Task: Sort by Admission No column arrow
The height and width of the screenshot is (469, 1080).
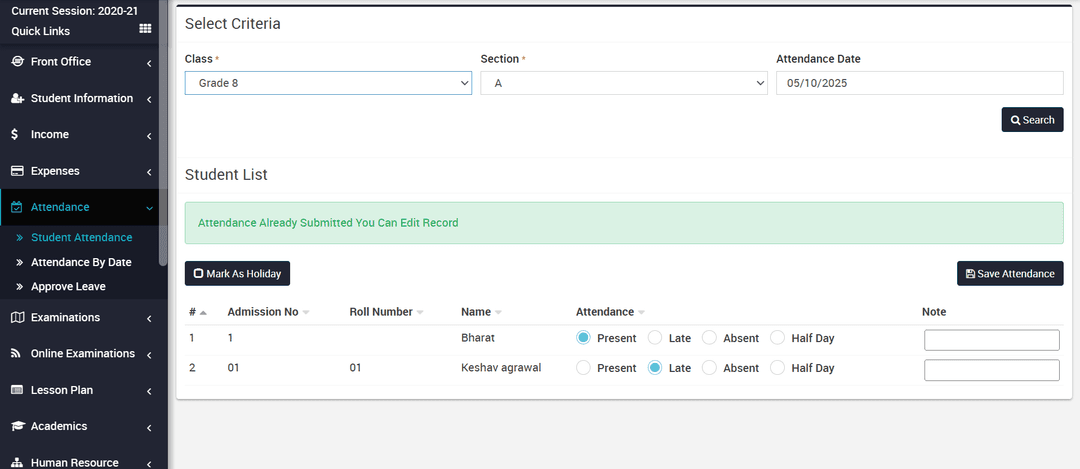Action: pyautogui.click(x=306, y=312)
